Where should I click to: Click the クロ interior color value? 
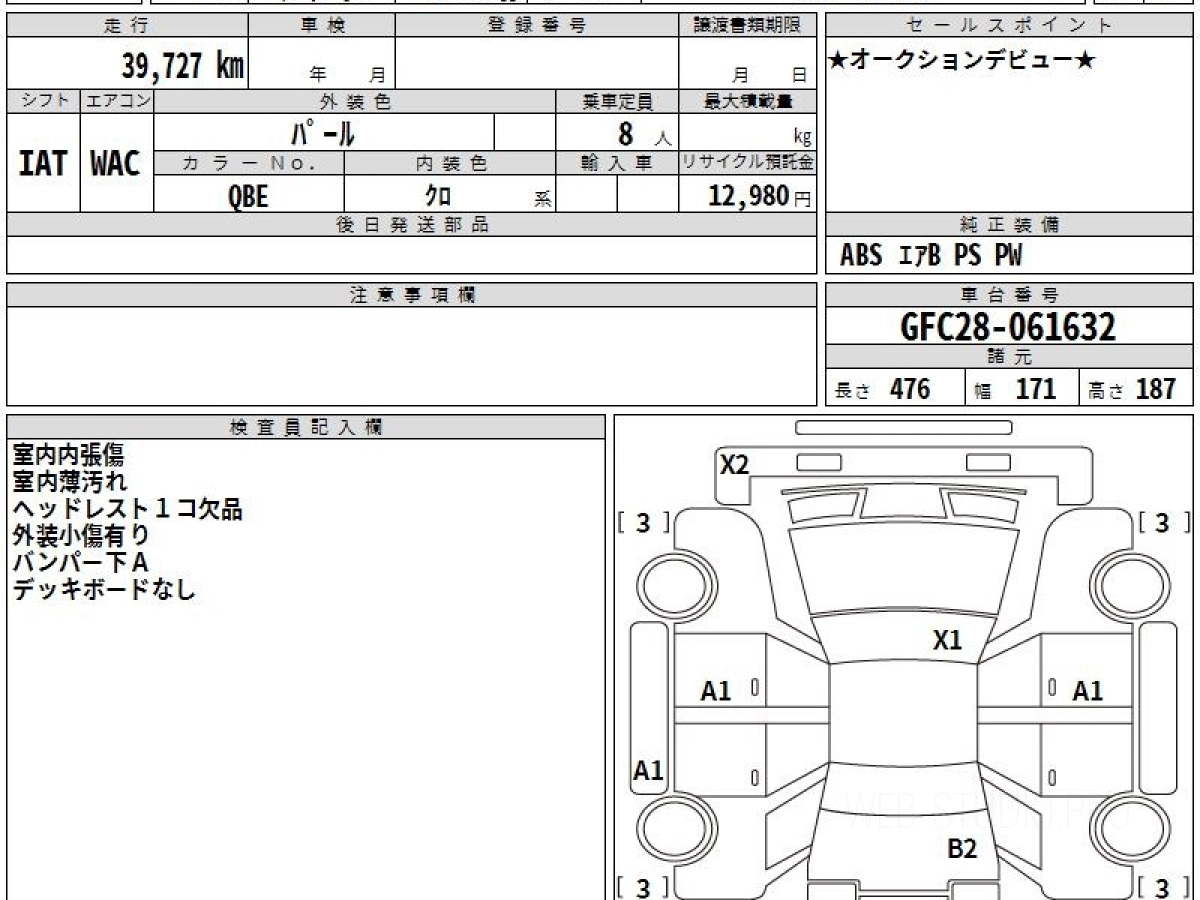[438, 197]
